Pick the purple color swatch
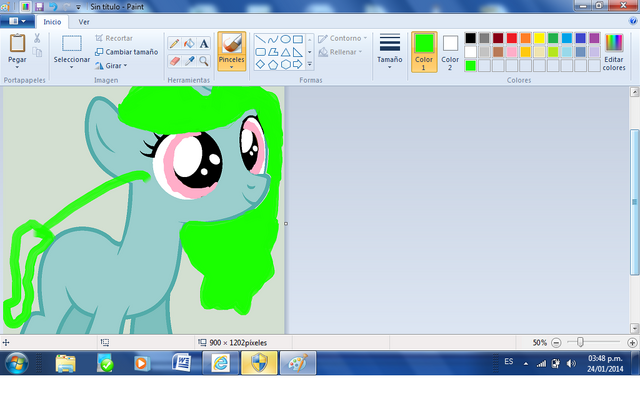The width and height of the screenshot is (640, 401). pyautogui.click(x=595, y=38)
